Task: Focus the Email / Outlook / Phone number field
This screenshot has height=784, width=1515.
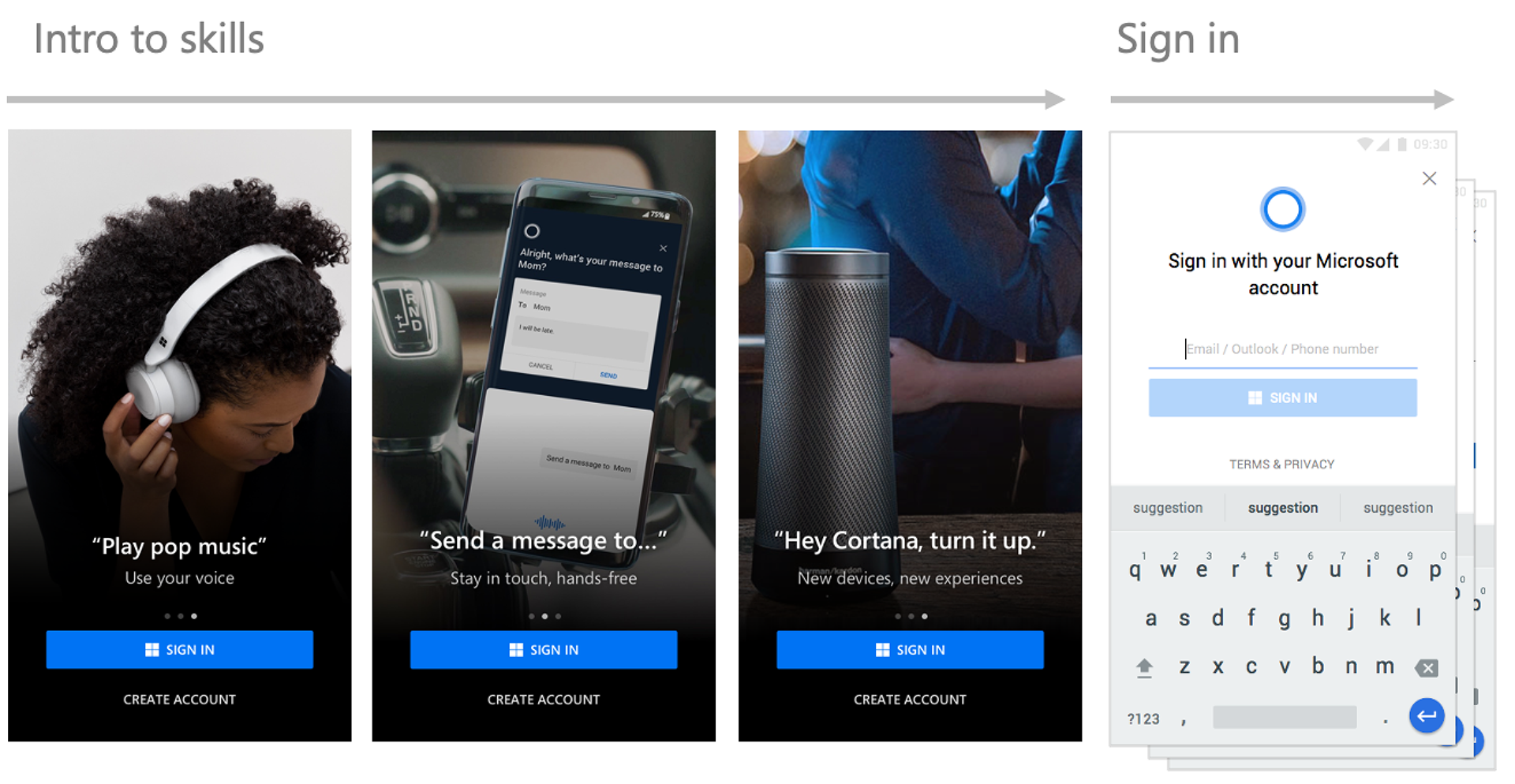Action: coord(1283,349)
